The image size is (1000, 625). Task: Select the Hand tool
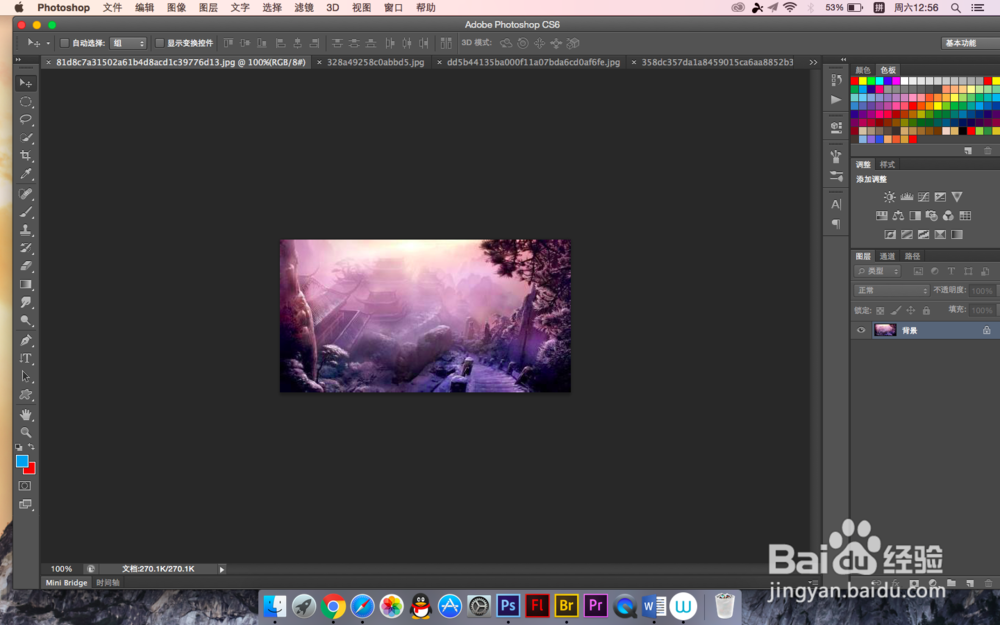point(26,415)
